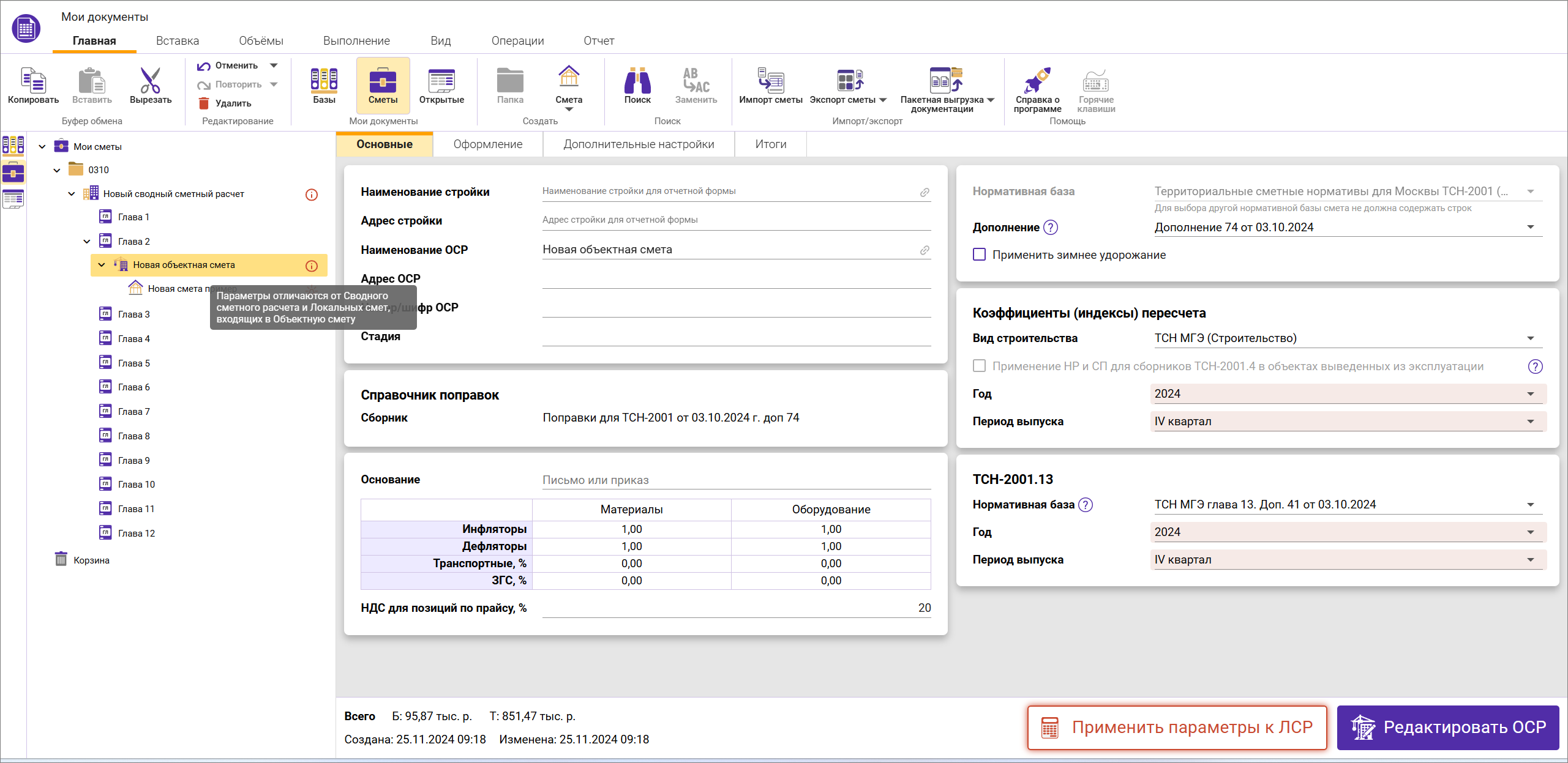
Task: Open the Операции ribbon tab
Action: click(517, 41)
